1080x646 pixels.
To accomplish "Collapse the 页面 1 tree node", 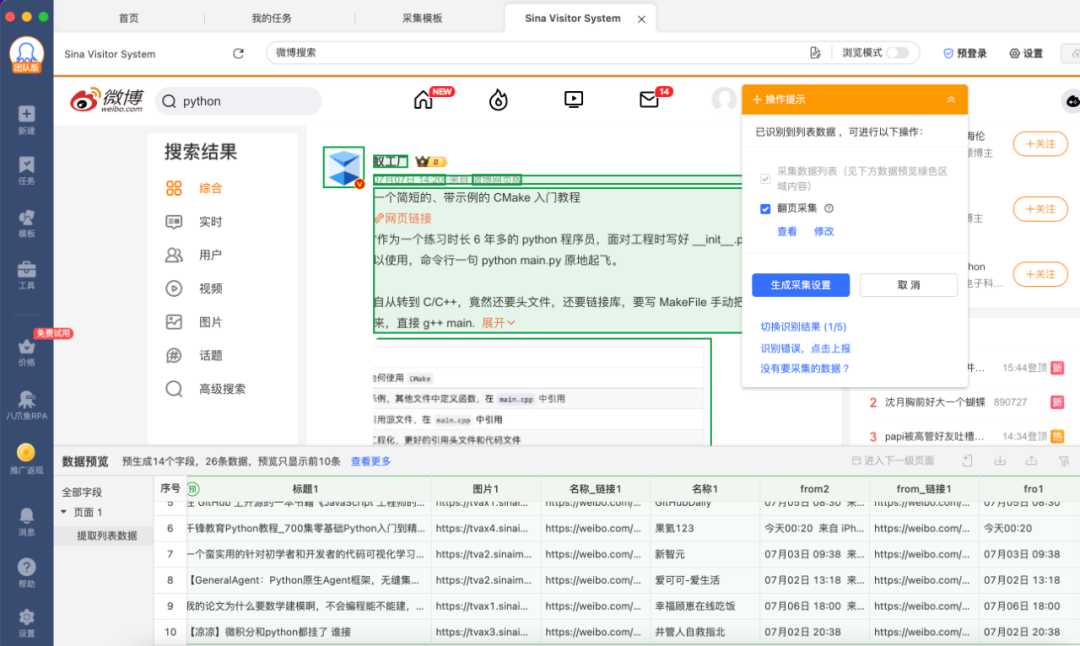I will click(x=64, y=512).
